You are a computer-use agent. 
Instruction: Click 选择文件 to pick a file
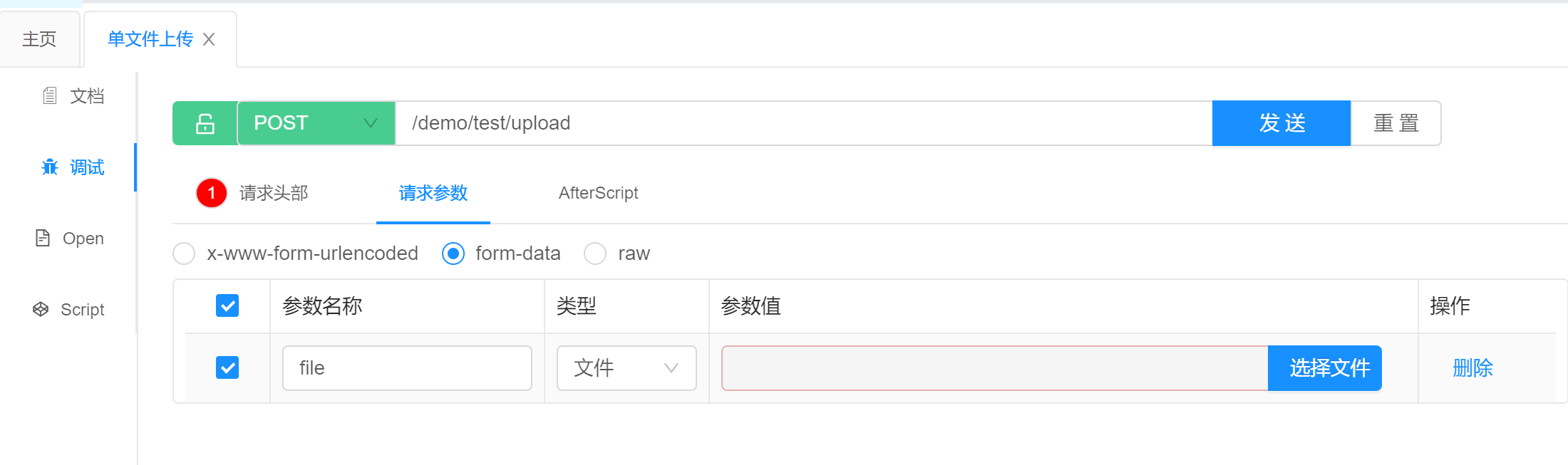[1324, 368]
